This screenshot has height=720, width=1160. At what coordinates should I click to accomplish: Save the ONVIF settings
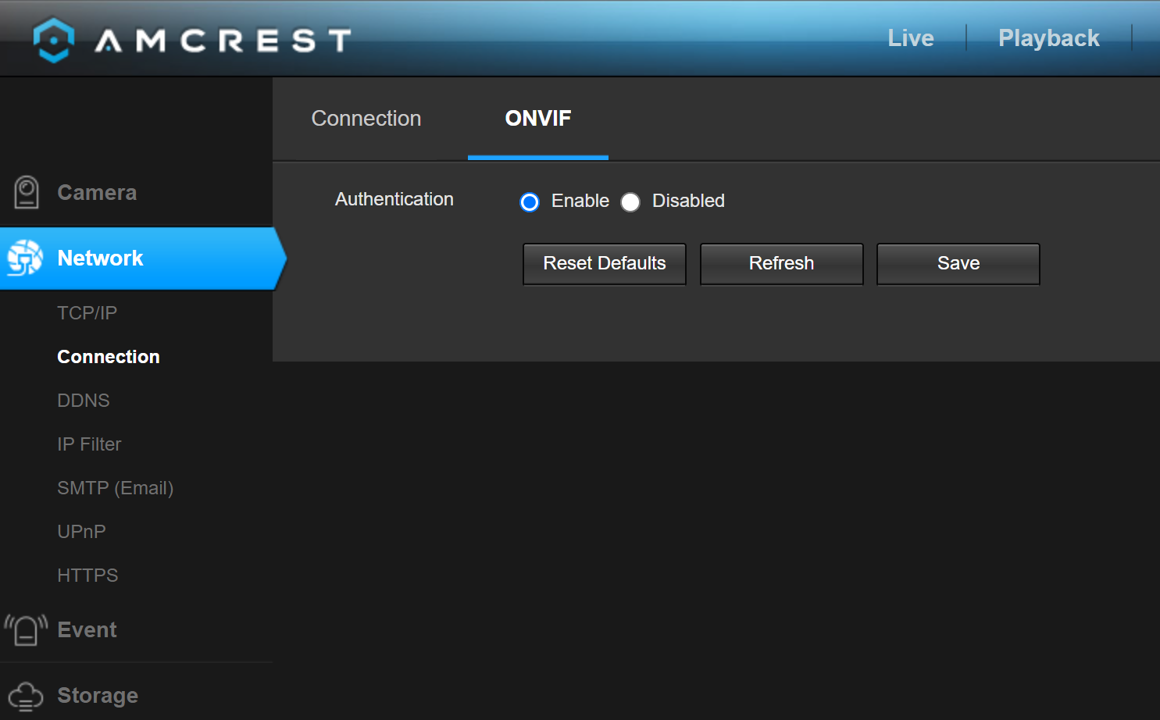(x=958, y=263)
